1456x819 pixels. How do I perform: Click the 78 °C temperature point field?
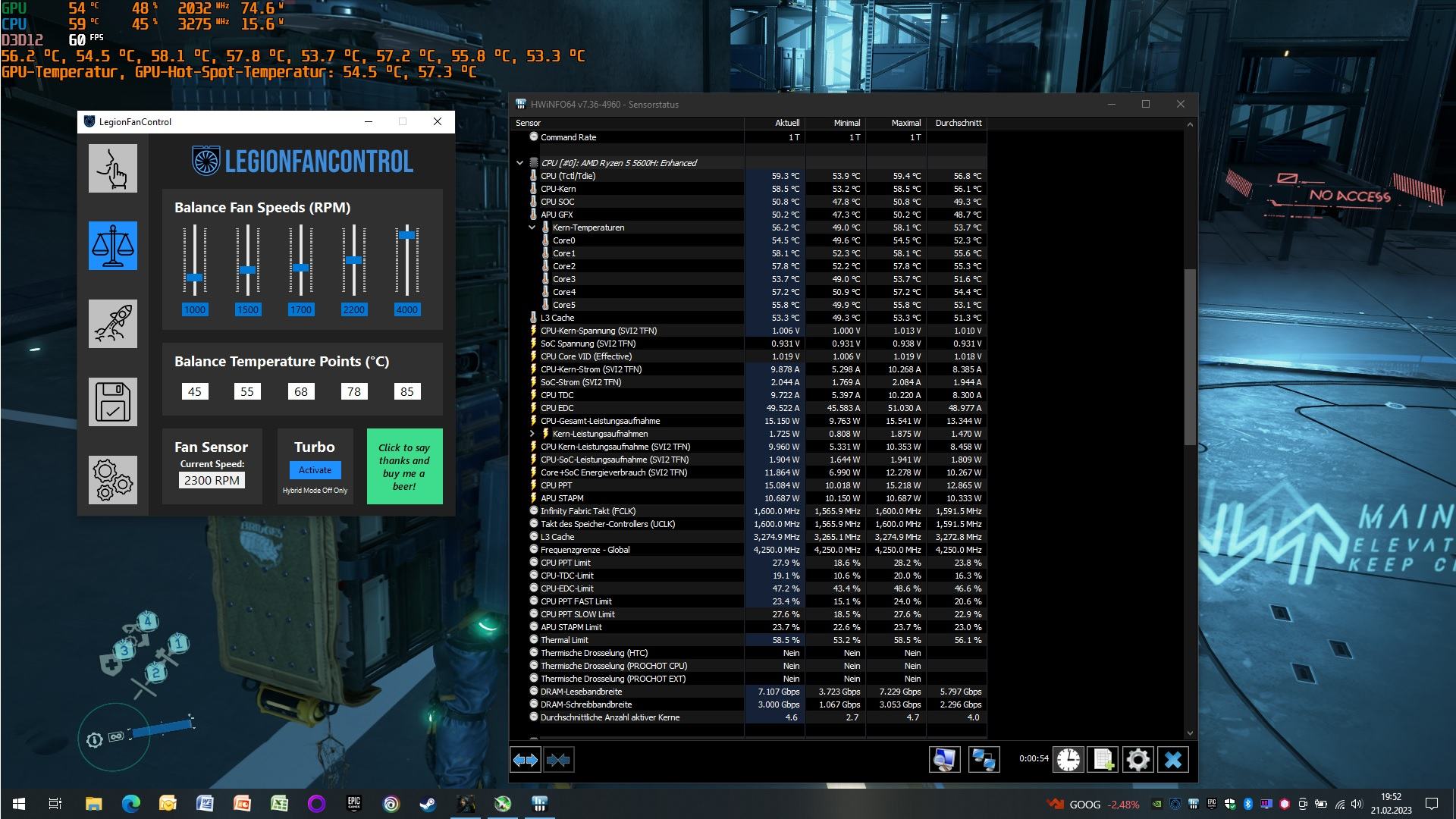click(354, 391)
